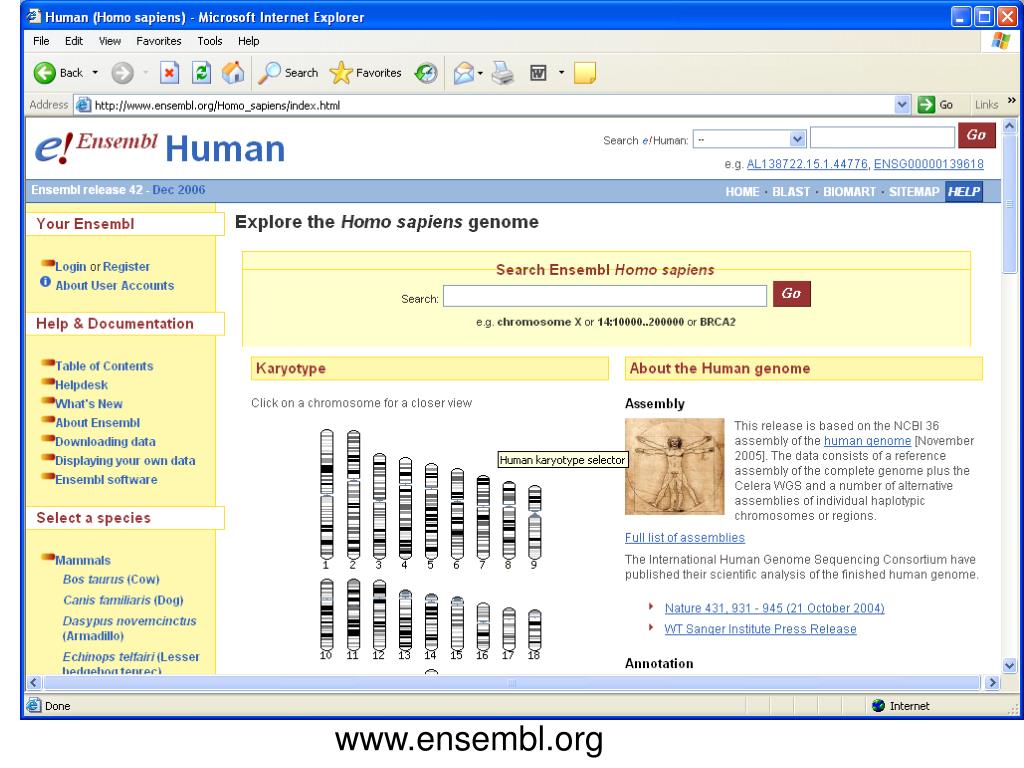Open the Search toolbar button
The width and height of the screenshot is (1024, 768).
(288, 72)
